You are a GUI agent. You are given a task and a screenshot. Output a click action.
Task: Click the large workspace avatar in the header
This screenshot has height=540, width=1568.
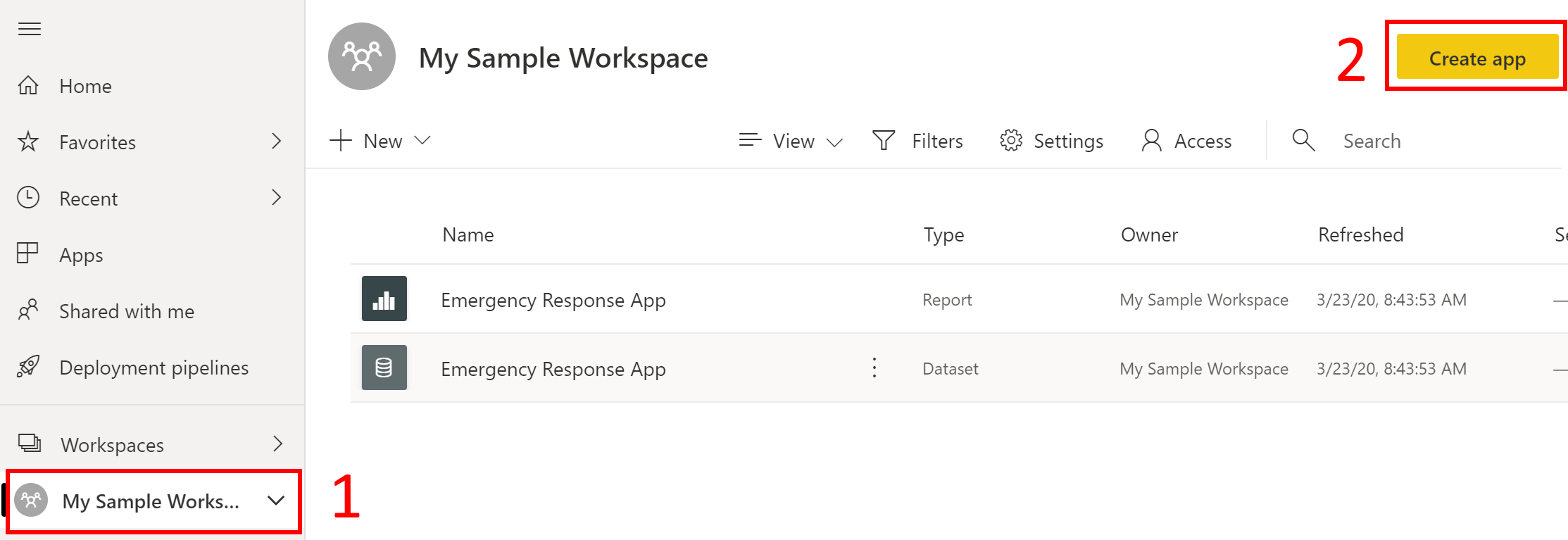(362, 56)
